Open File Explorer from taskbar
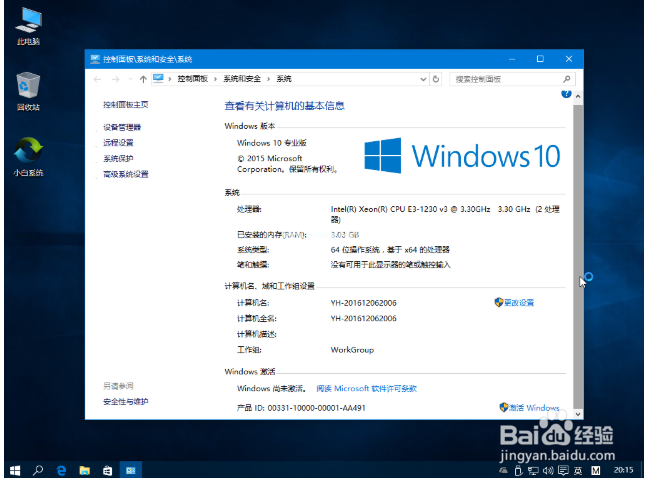 85,470
